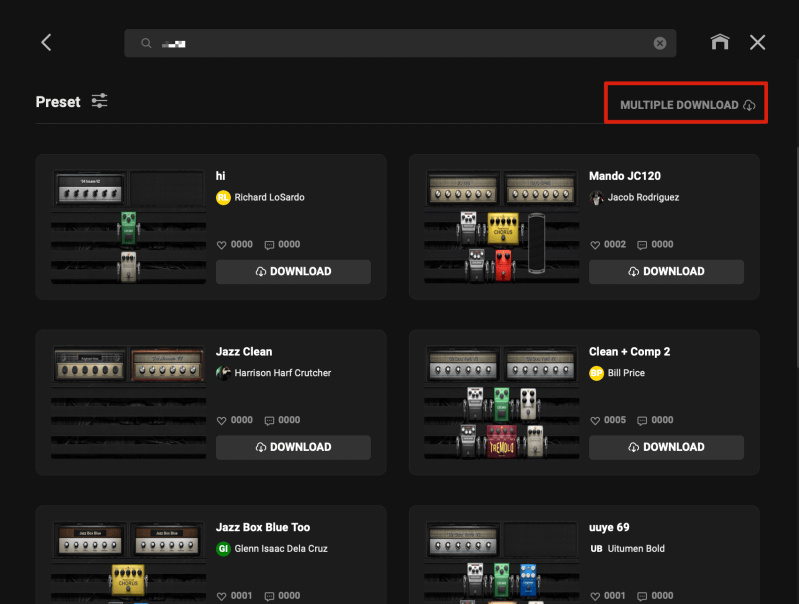Download the 'hi' preset
This screenshot has height=604, width=799.
[293, 272]
